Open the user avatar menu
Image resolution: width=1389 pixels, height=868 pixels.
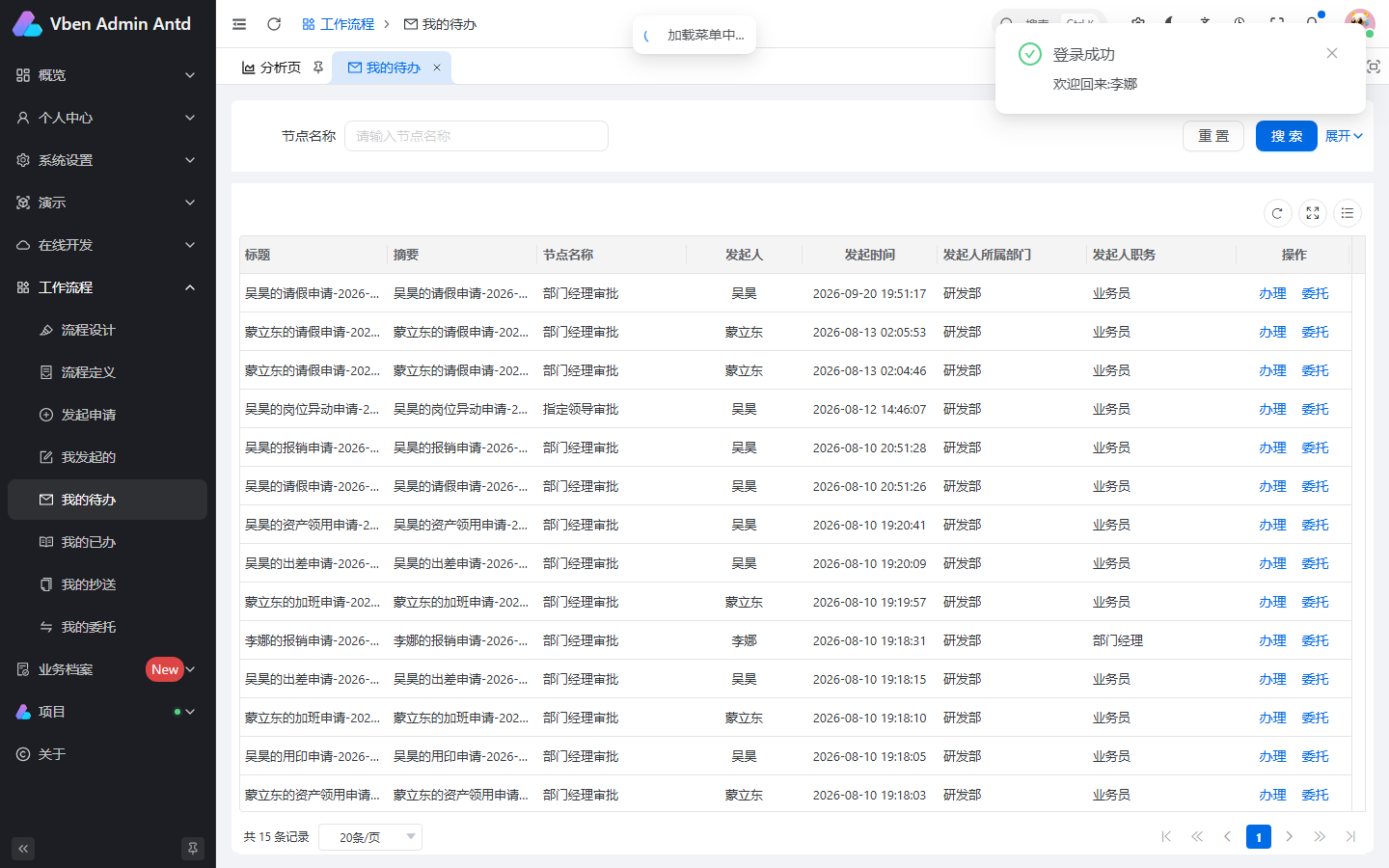[x=1359, y=24]
